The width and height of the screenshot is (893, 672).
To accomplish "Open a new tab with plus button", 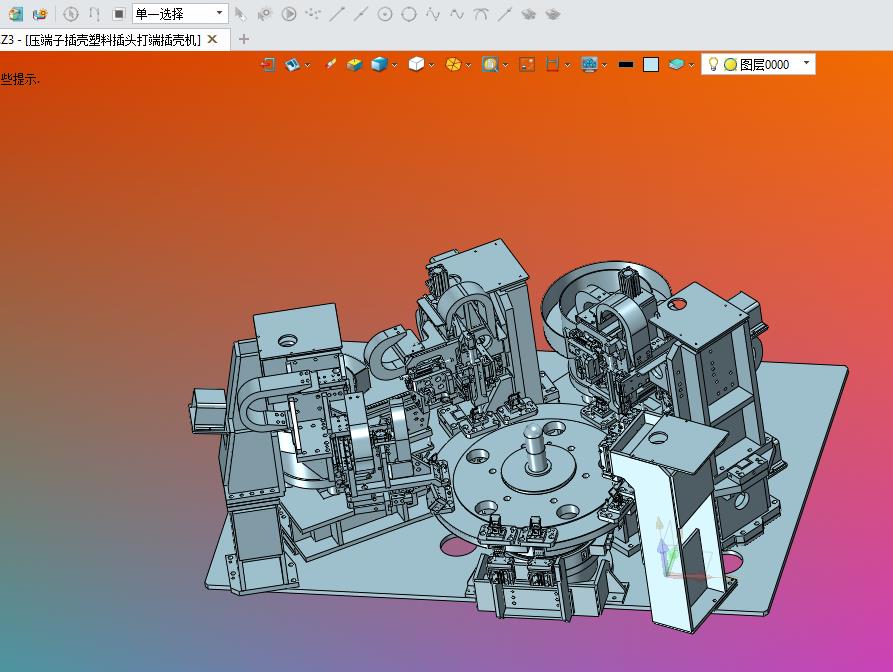I will click(x=244, y=39).
